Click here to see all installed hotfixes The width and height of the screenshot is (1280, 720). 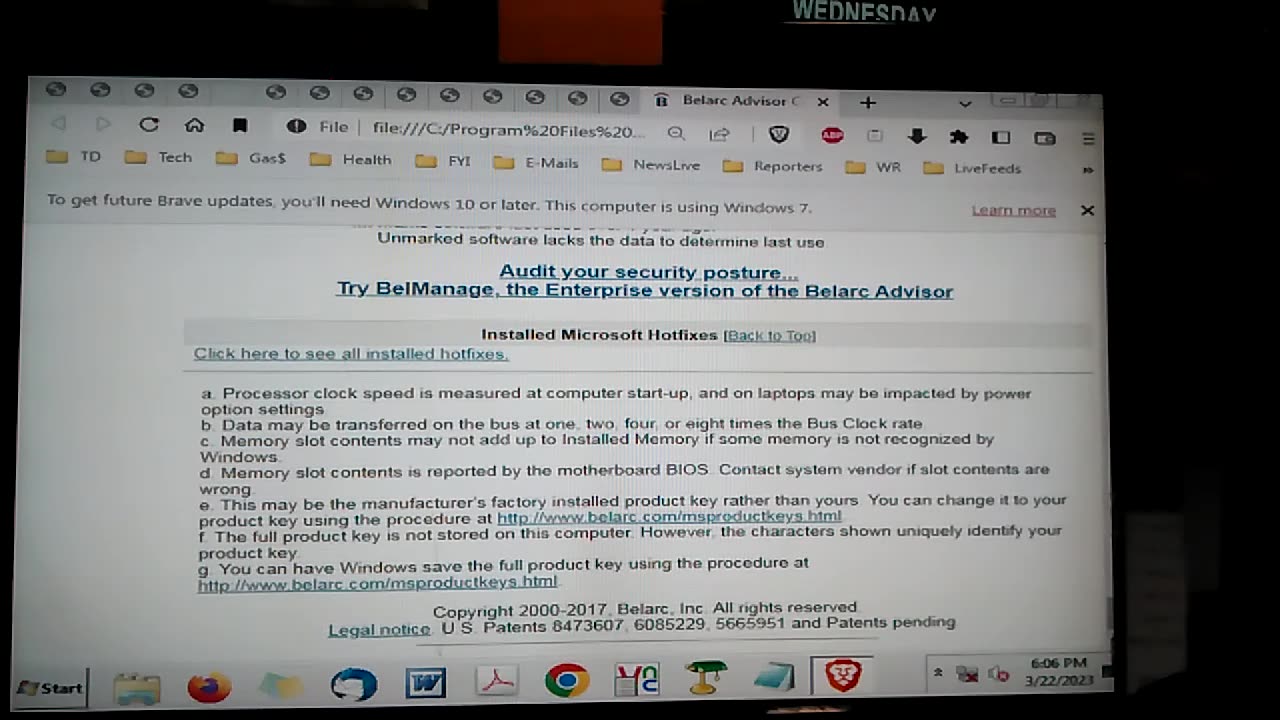coord(351,353)
